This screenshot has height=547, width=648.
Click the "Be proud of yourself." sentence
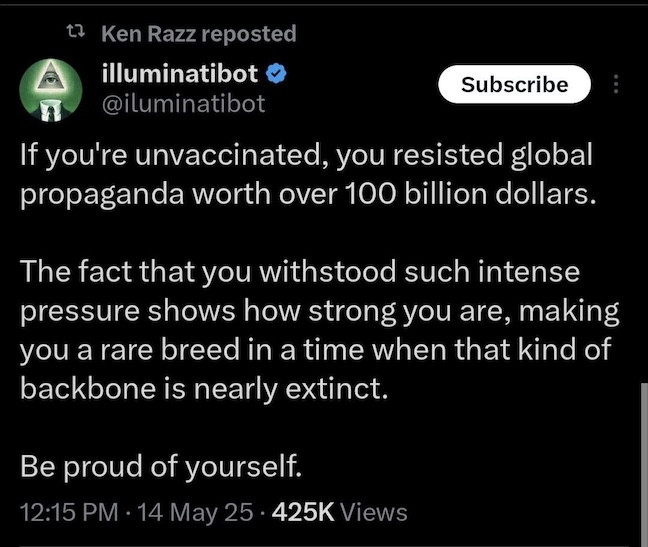[x=161, y=465]
